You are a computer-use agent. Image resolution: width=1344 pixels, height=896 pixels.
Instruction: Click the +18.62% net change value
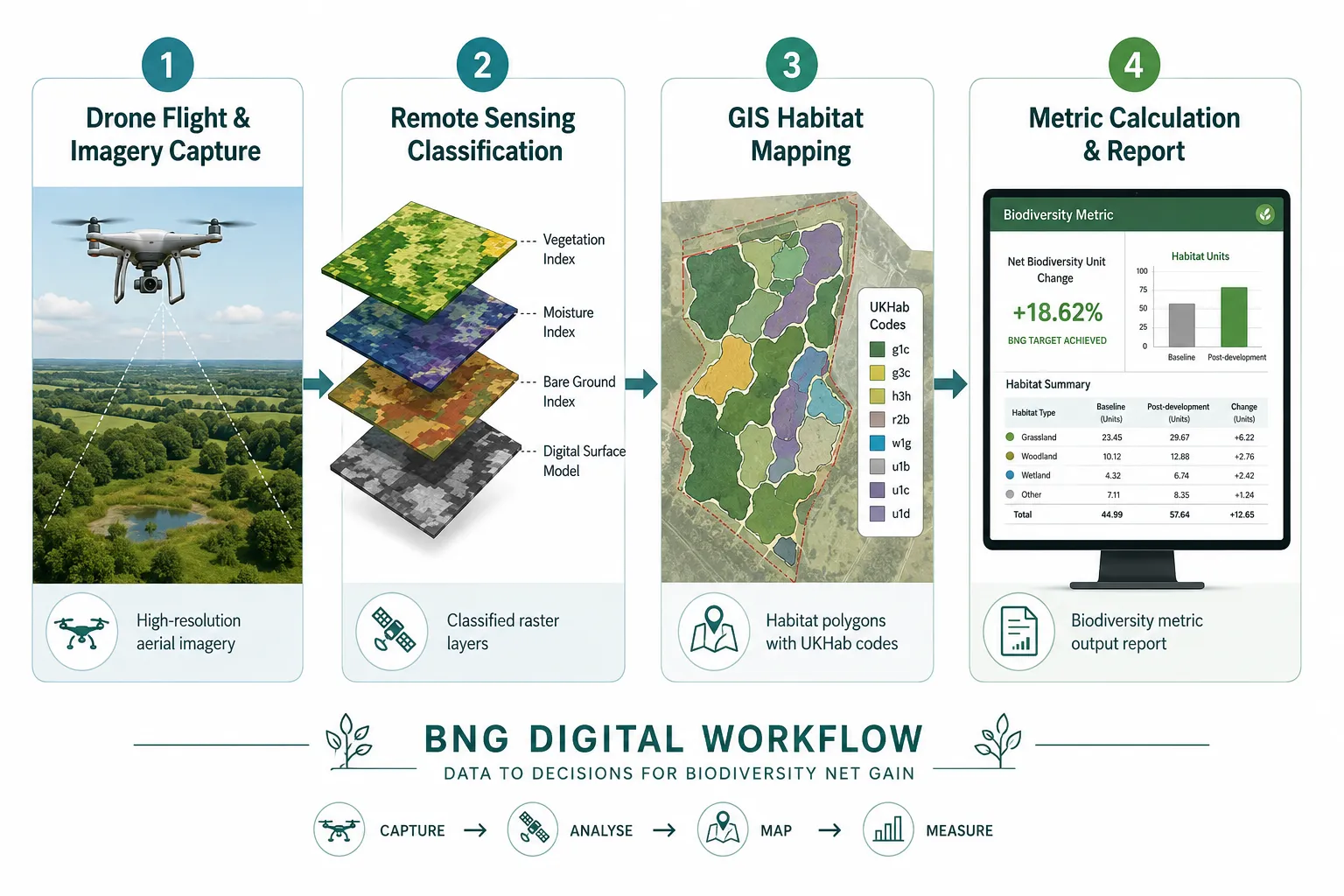tap(1057, 312)
